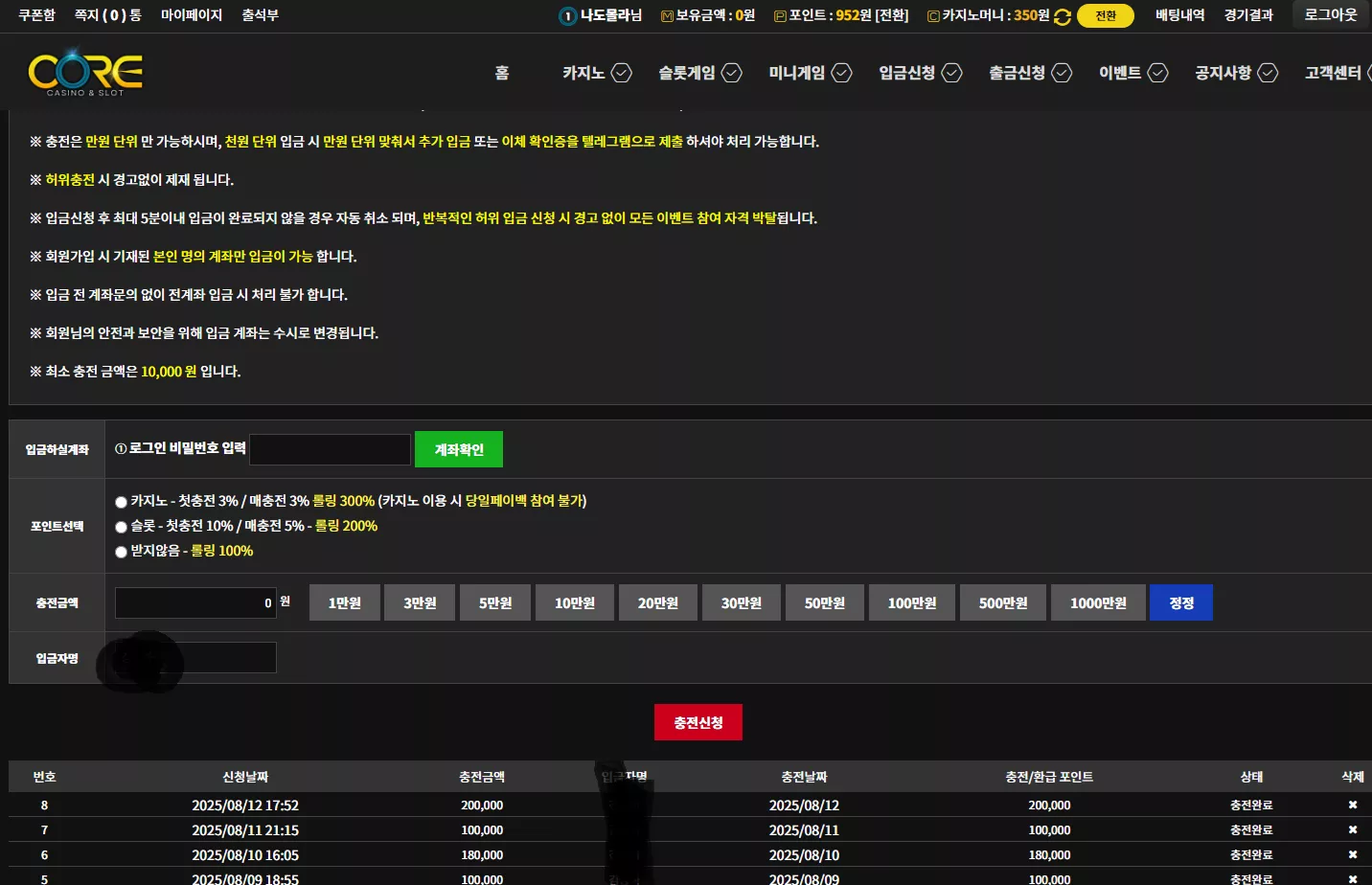Open 고객센터 in the main navigation
This screenshot has width=1372, height=885.
click(1333, 73)
